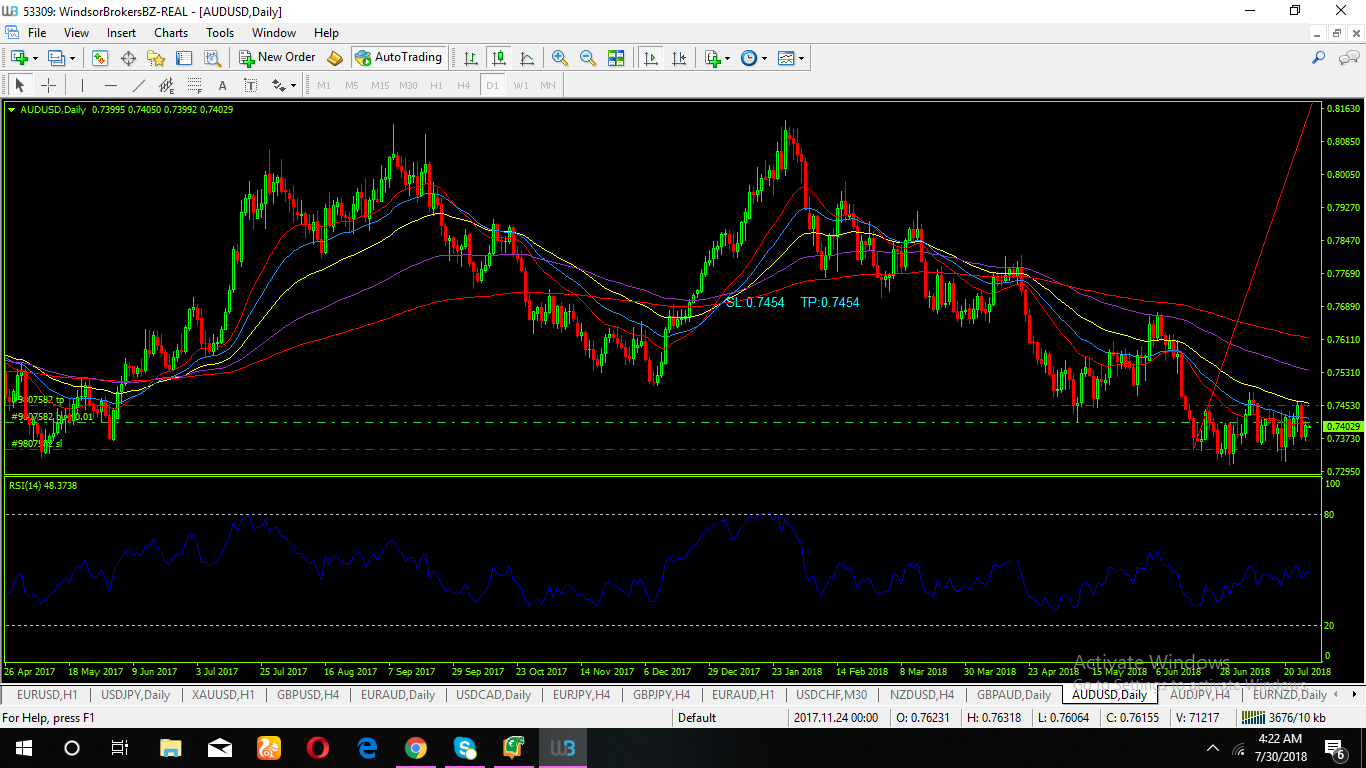Toggle Chart Shift
Screen dimensions: 1366x768
[679, 58]
